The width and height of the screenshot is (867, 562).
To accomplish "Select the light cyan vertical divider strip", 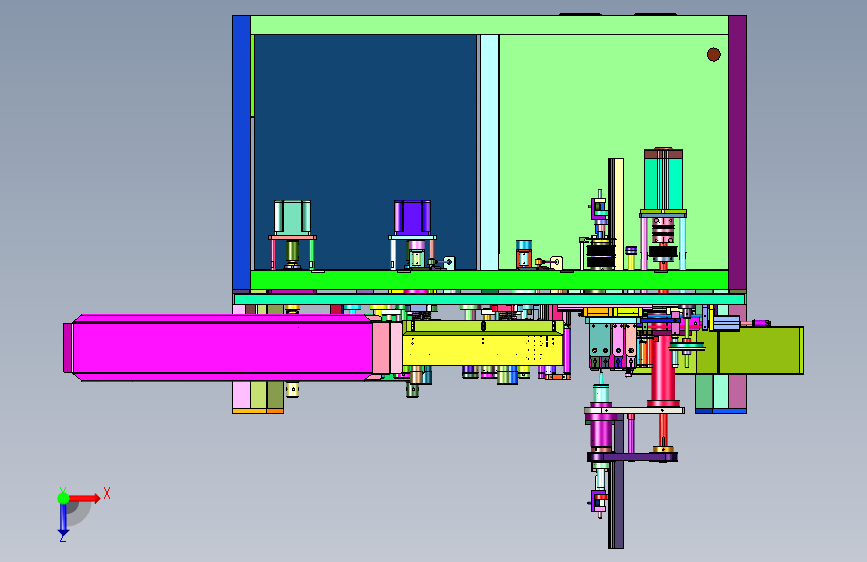I will coord(489,152).
